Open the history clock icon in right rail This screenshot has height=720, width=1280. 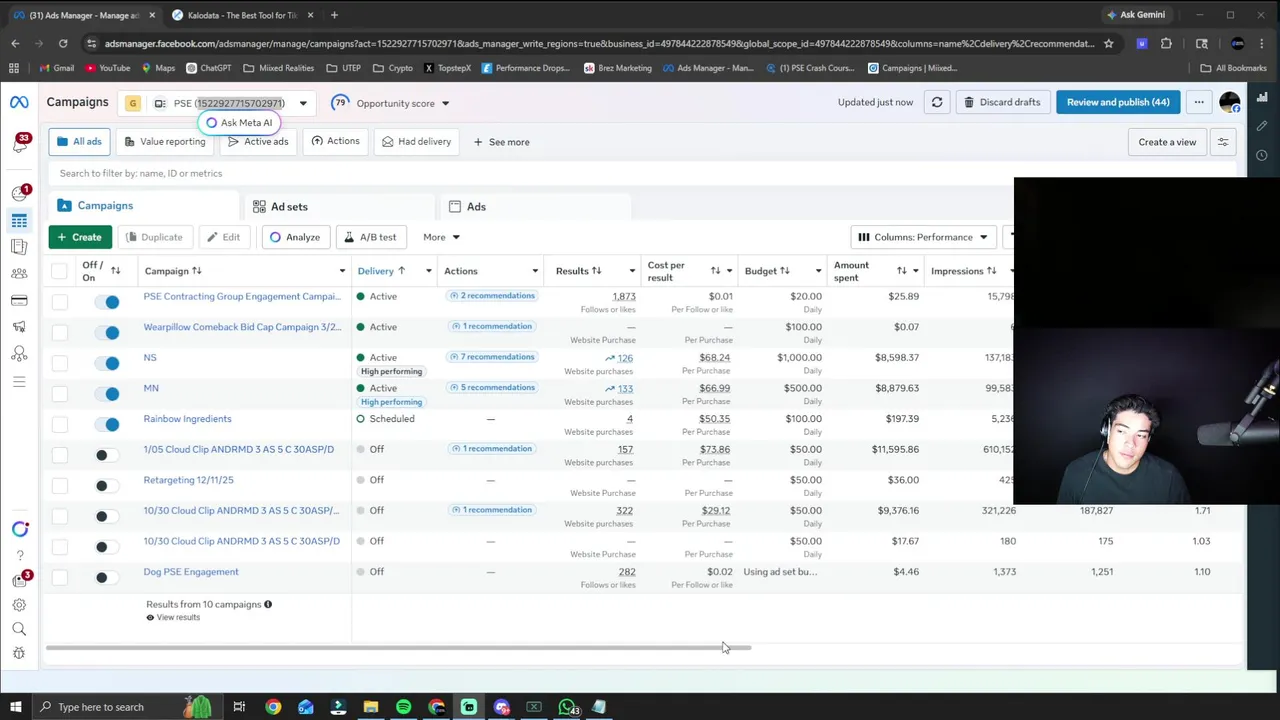(x=1262, y=155)
